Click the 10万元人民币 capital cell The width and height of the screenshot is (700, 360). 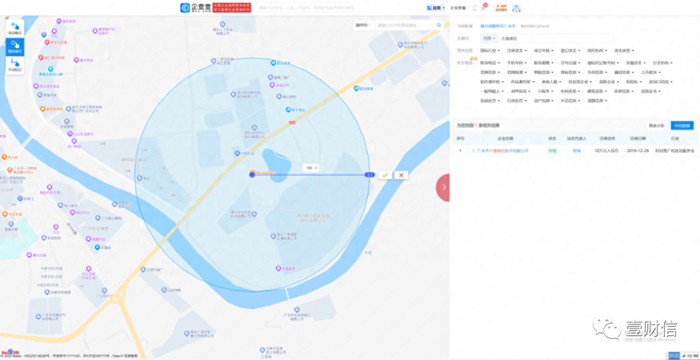607,151
